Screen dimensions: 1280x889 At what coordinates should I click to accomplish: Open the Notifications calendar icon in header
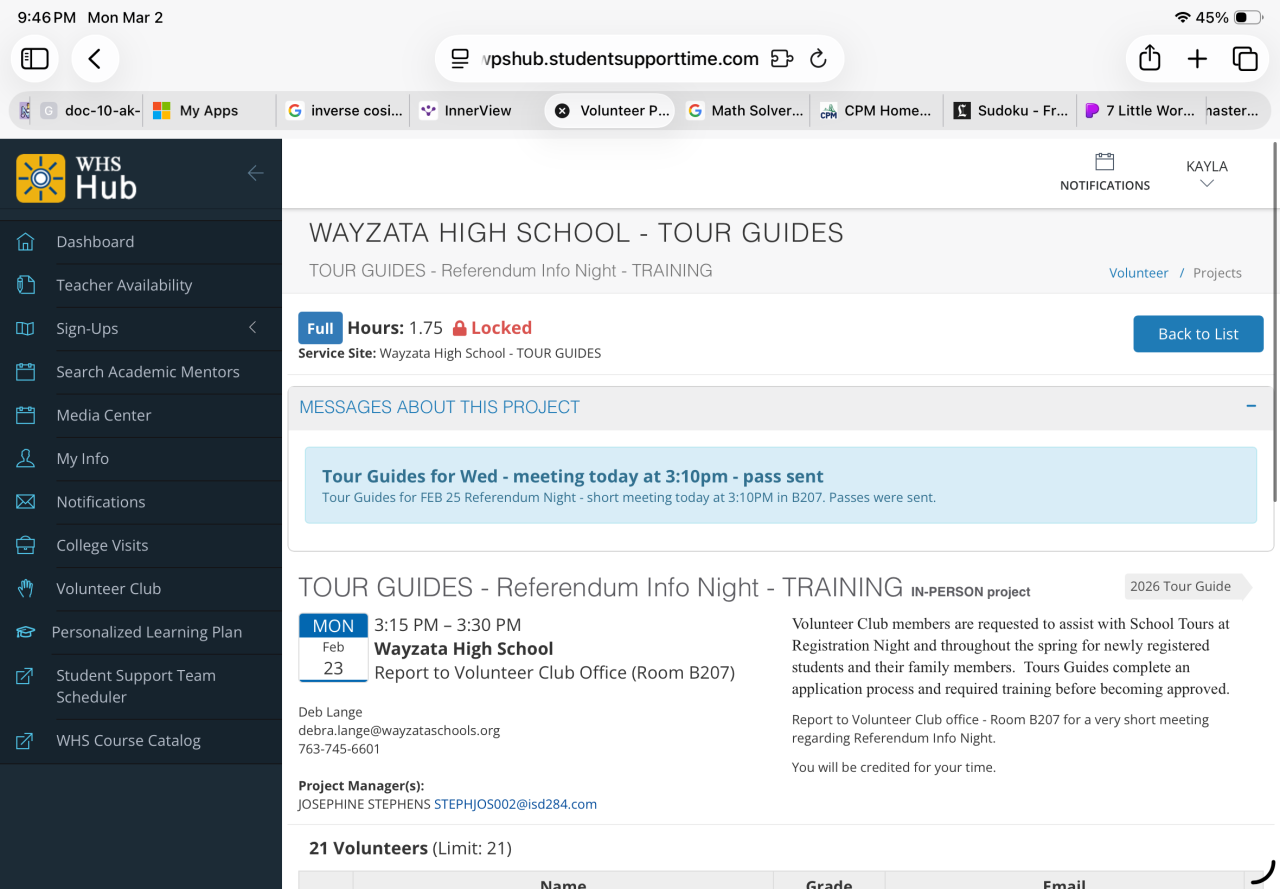tap(1104, 162)
